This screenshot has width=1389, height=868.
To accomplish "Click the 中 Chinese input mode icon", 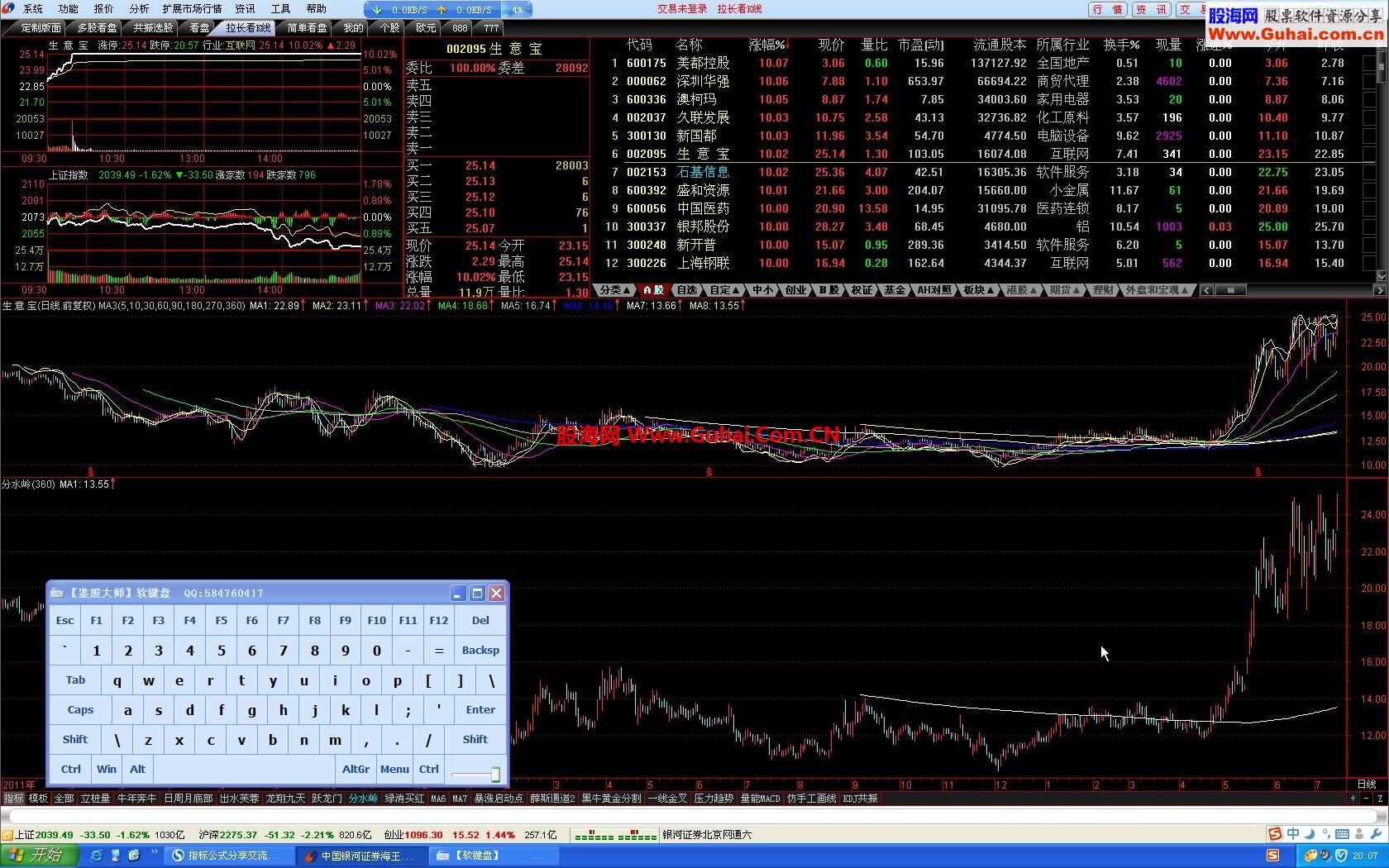I will click(x=1293, y=834).
